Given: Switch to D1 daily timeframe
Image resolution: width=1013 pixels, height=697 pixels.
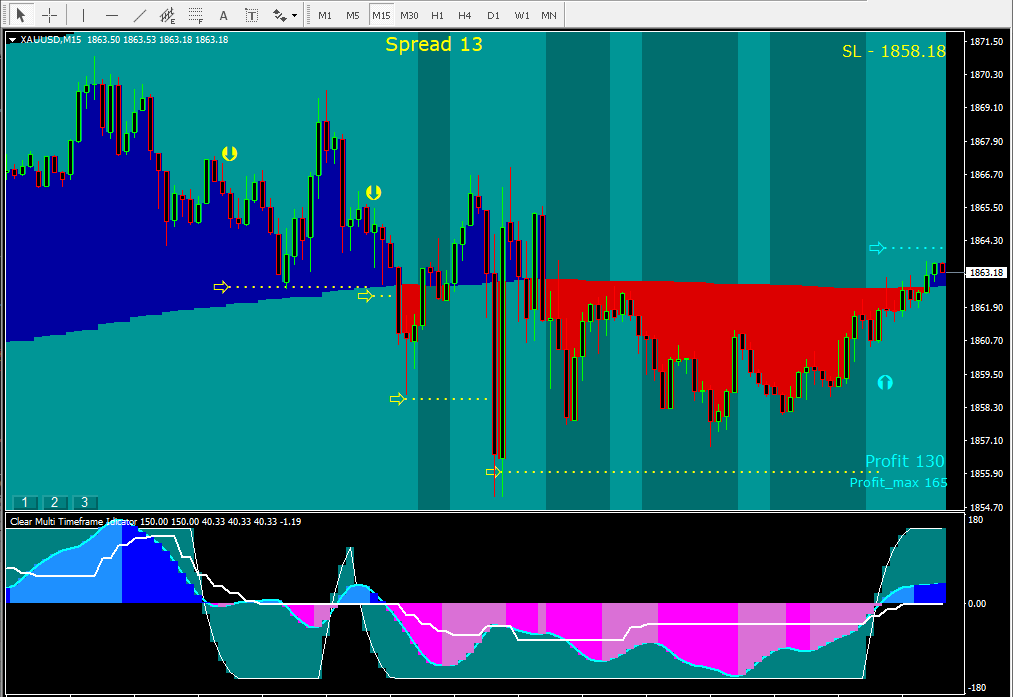Looking at the screenshot, I should [494, 15].
